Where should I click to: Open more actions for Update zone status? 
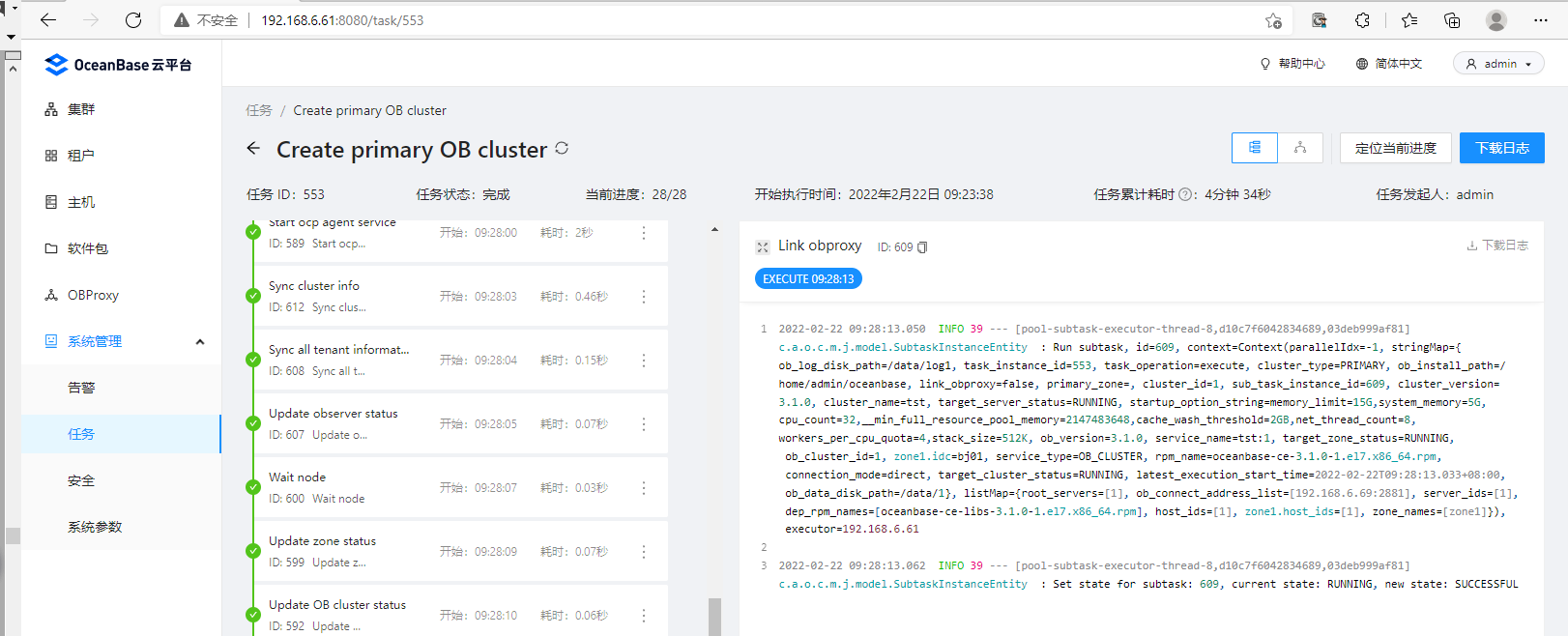coord(644,552)
